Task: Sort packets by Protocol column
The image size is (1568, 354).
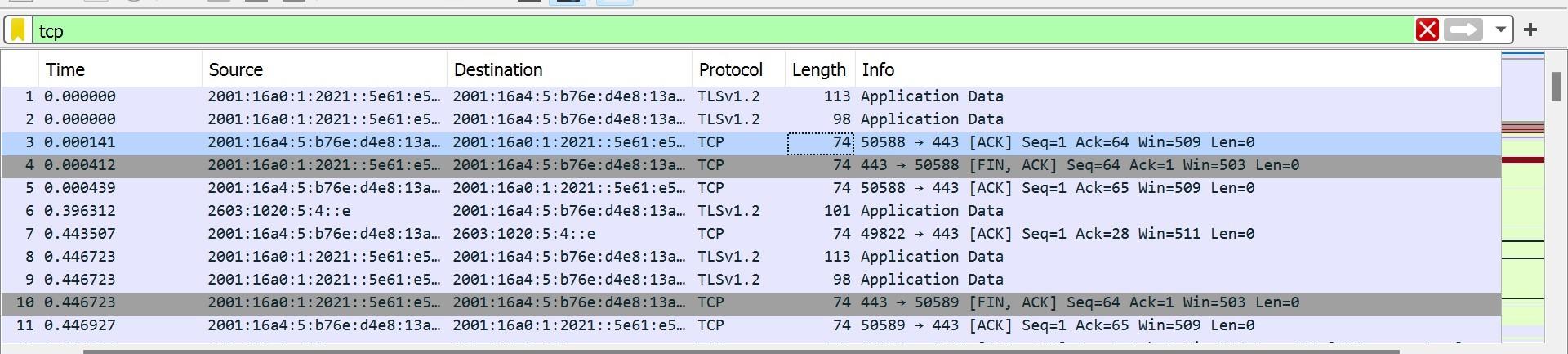Action: tap(738, 69)
